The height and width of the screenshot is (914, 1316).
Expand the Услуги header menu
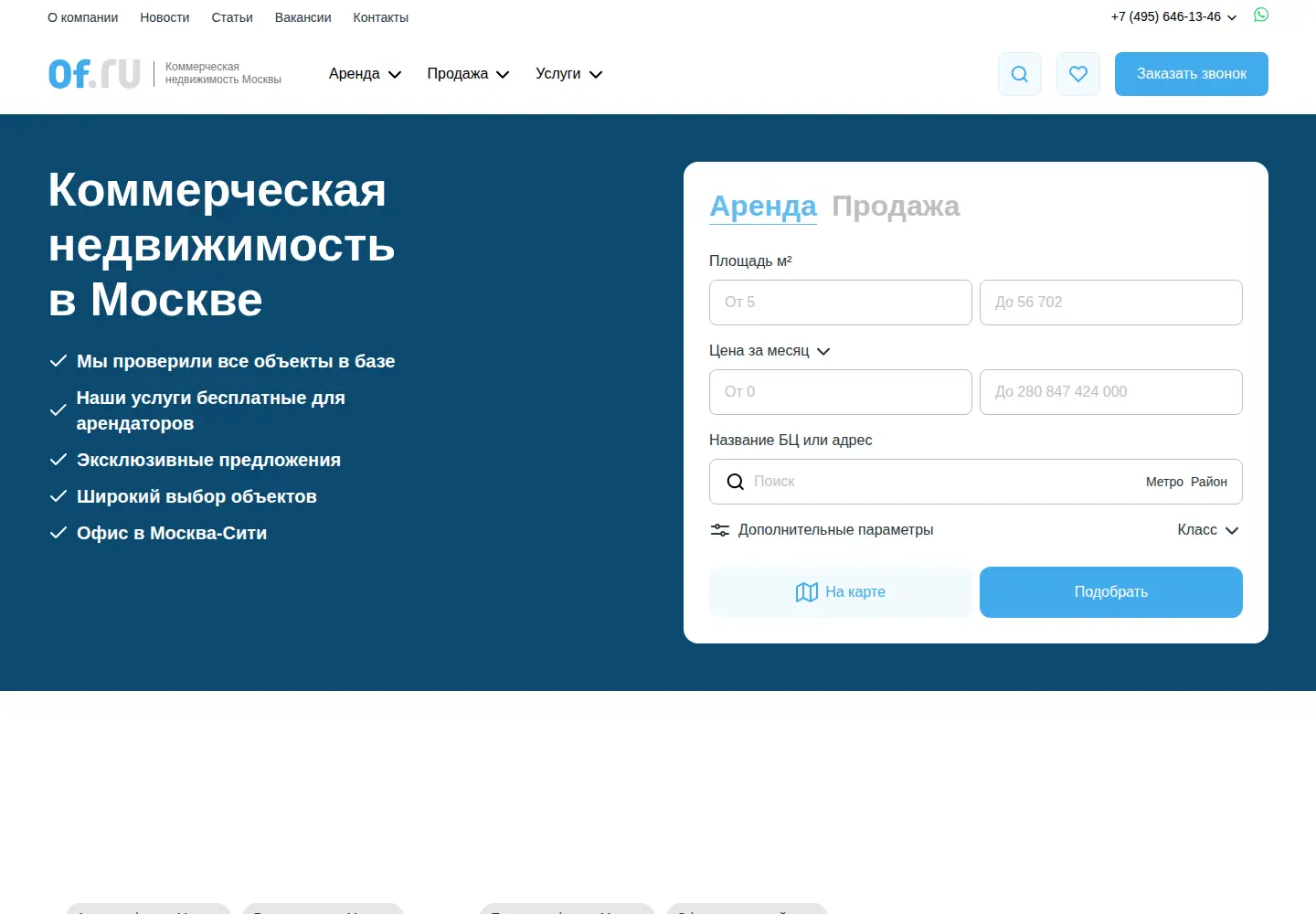tap(568, 74)
